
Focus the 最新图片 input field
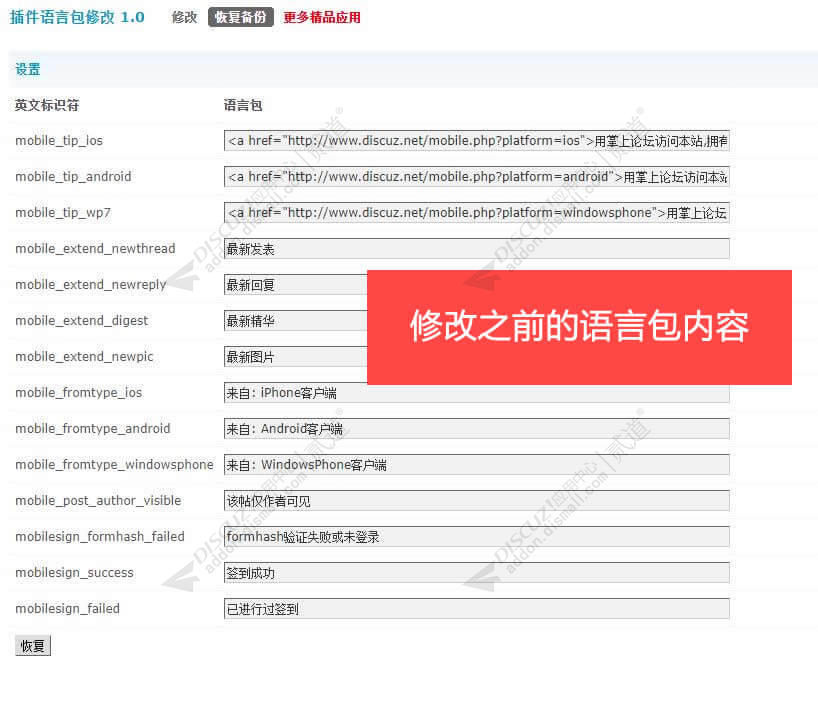tap(296, 356)
